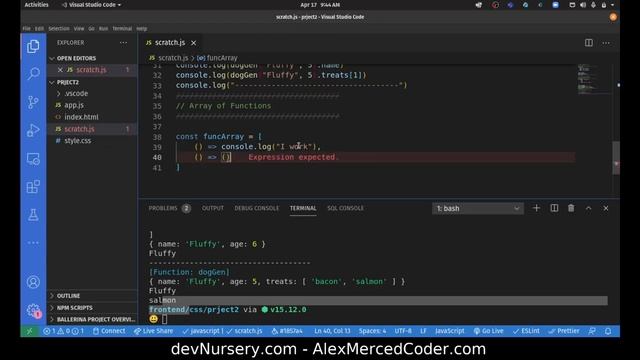Switch to the Debug Console tab
This screenshot has width=640, height=360.
(256, 208)
